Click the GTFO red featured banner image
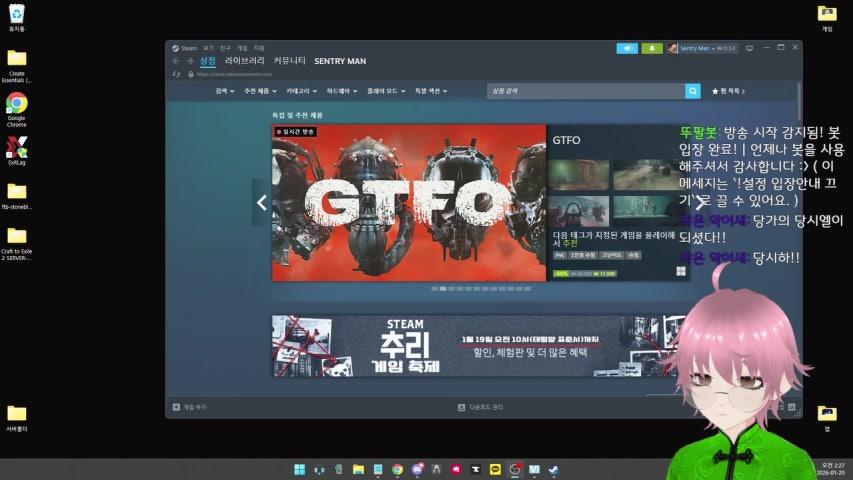853x480 pixels. click(x=409, y=202)
